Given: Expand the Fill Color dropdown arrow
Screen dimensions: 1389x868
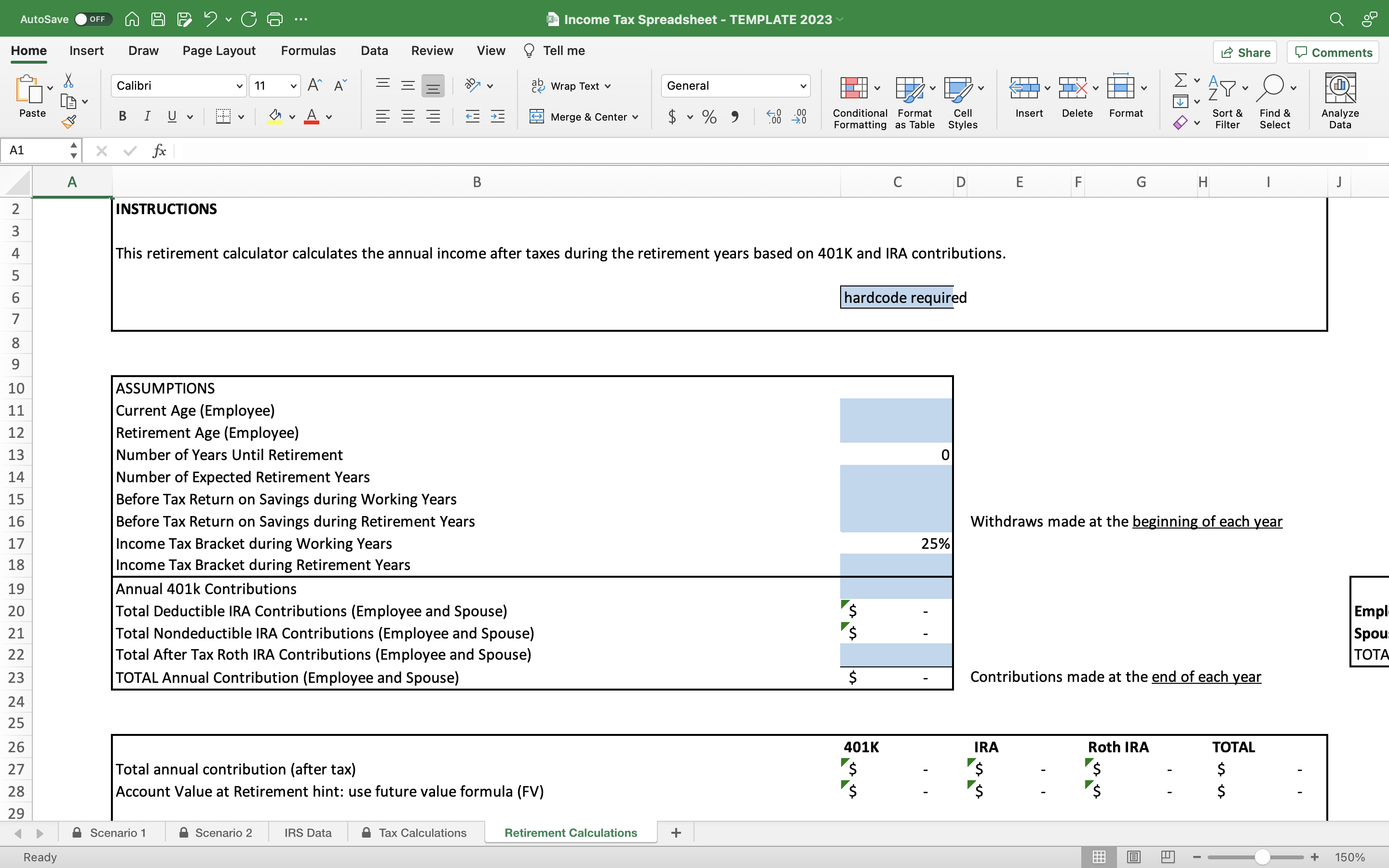Looking at the screenshot, I should (293, 117).
